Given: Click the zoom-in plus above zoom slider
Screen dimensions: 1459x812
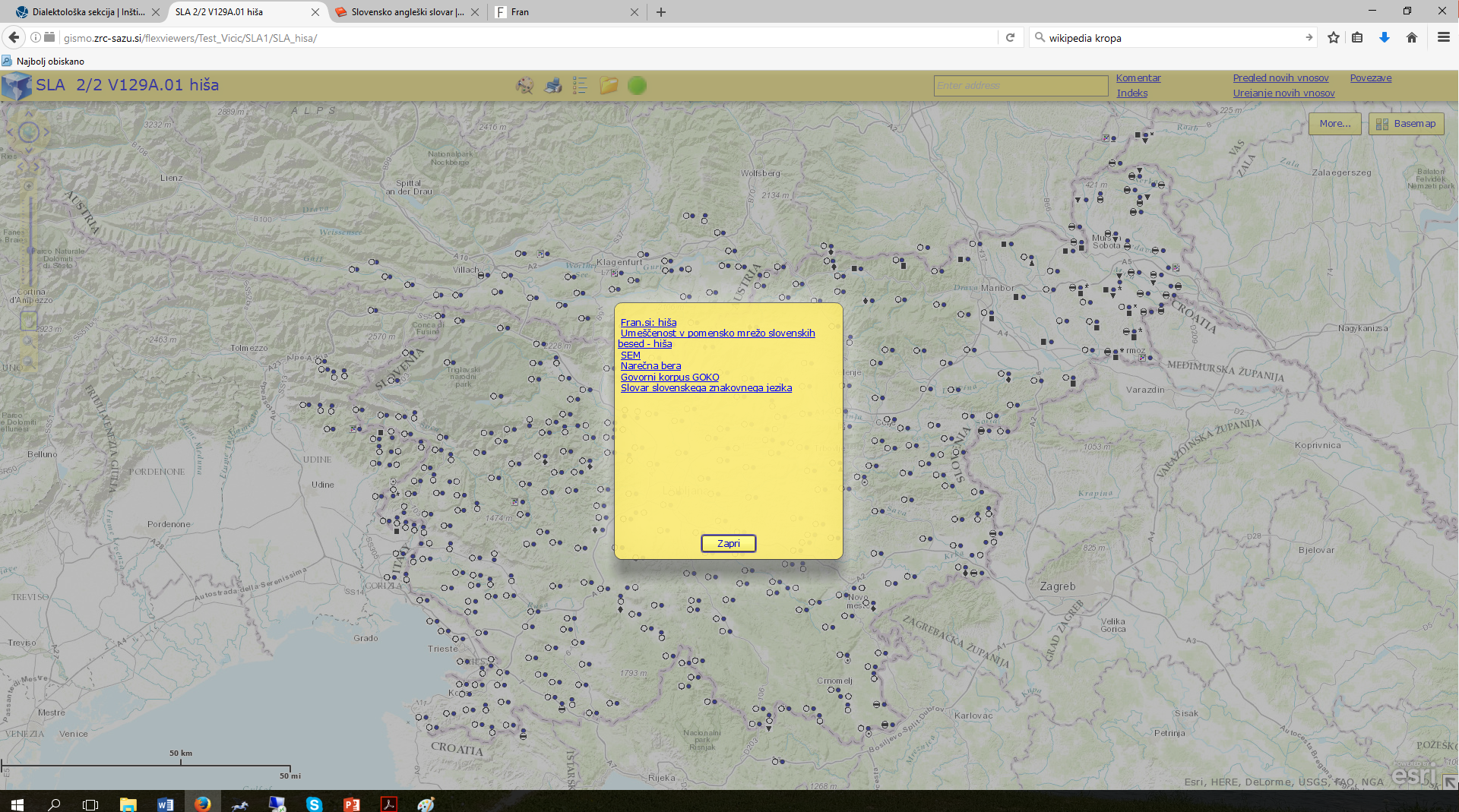Looking at the screenshot, I should click(29, 186).
